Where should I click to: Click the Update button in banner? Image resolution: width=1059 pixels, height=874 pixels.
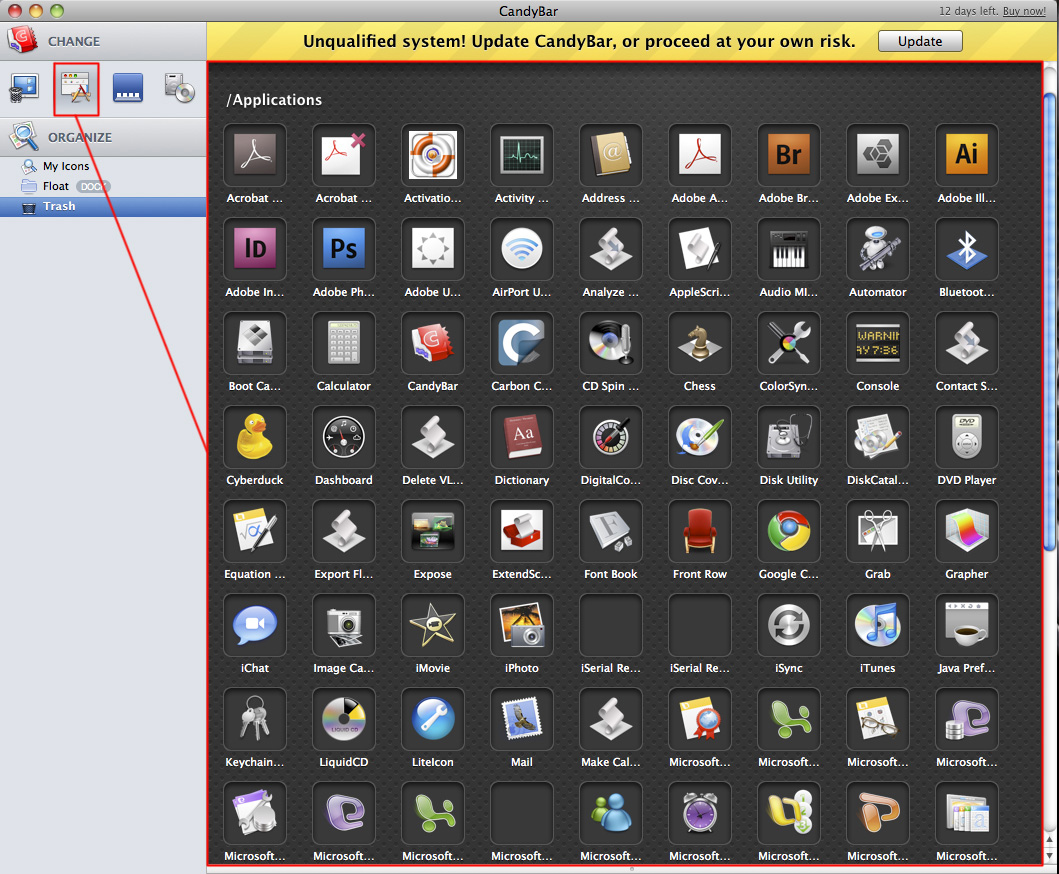click(920, 41)
